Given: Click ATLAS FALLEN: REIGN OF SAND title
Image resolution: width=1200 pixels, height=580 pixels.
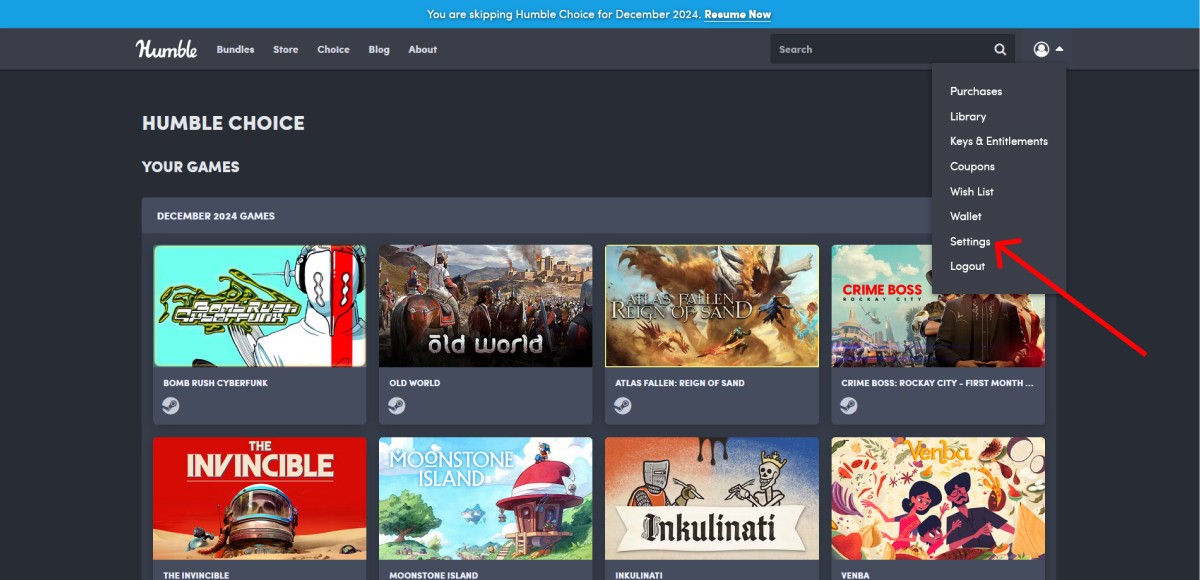Looking at the screenshot, I should 680,383.
